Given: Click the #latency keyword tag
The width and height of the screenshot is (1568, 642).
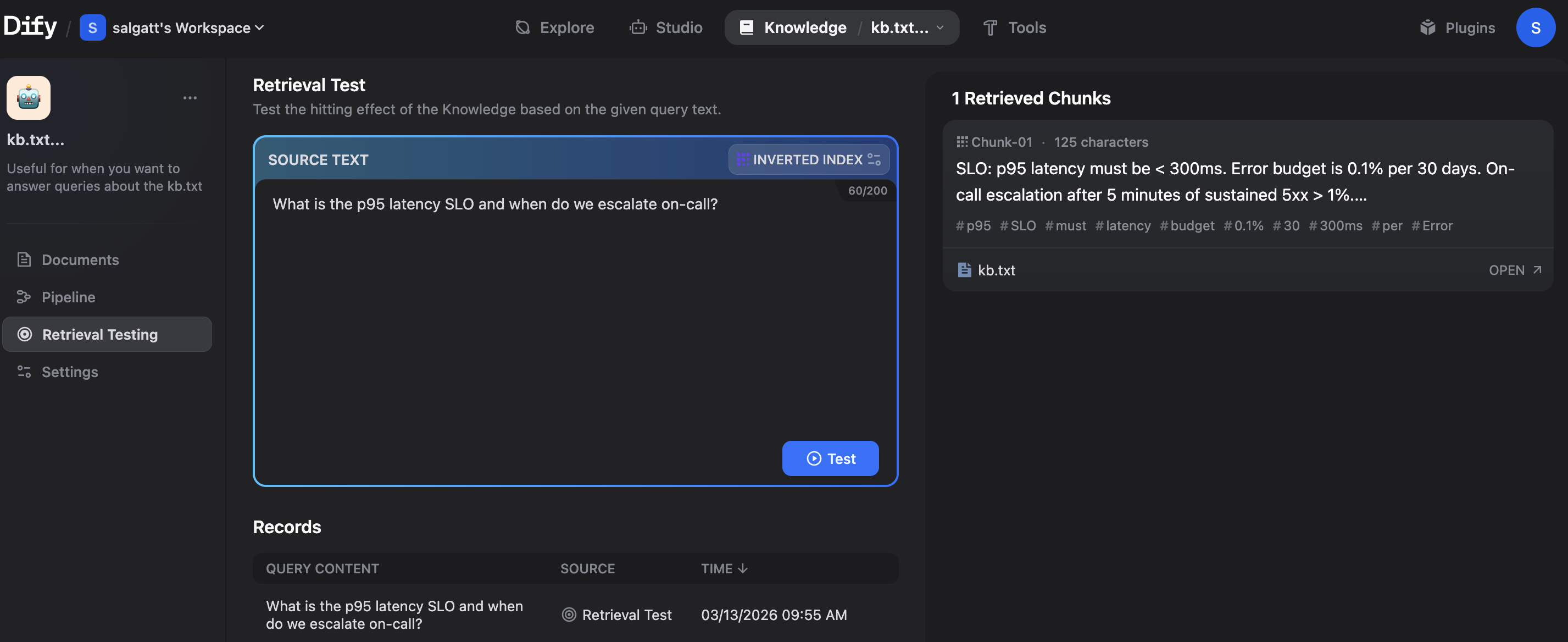Looking at the screenshot, I should [1123, 226].
